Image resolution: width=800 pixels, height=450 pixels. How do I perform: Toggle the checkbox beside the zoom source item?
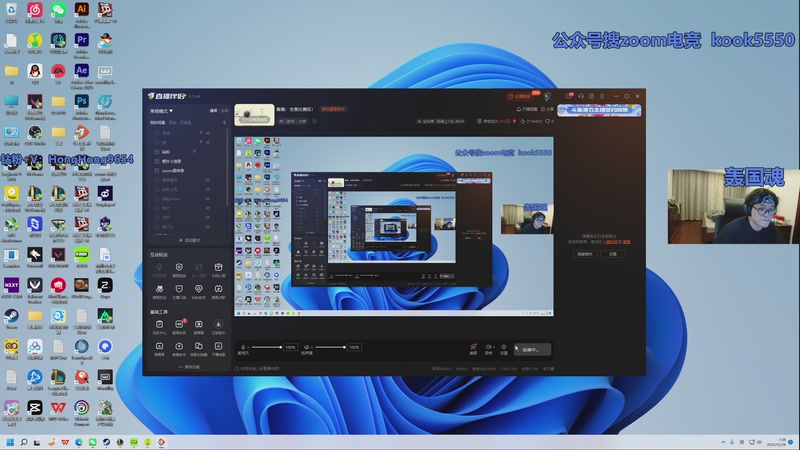pos(154,170)
